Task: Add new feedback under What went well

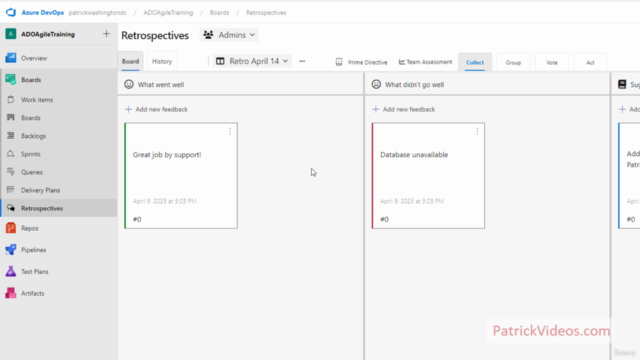Action: point(156,109)
